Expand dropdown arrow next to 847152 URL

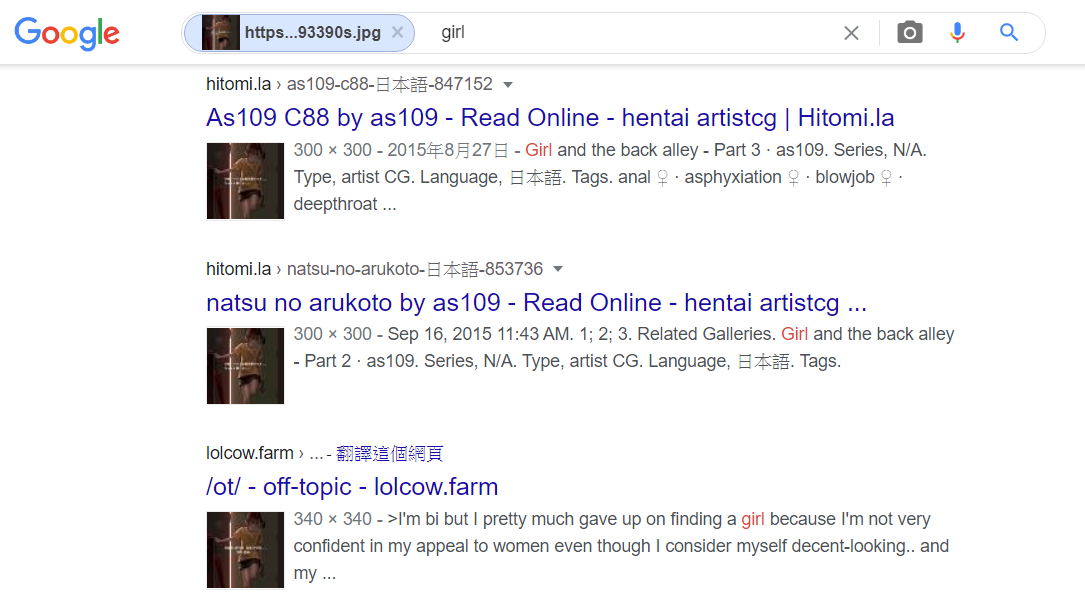(x=508, y=85)
